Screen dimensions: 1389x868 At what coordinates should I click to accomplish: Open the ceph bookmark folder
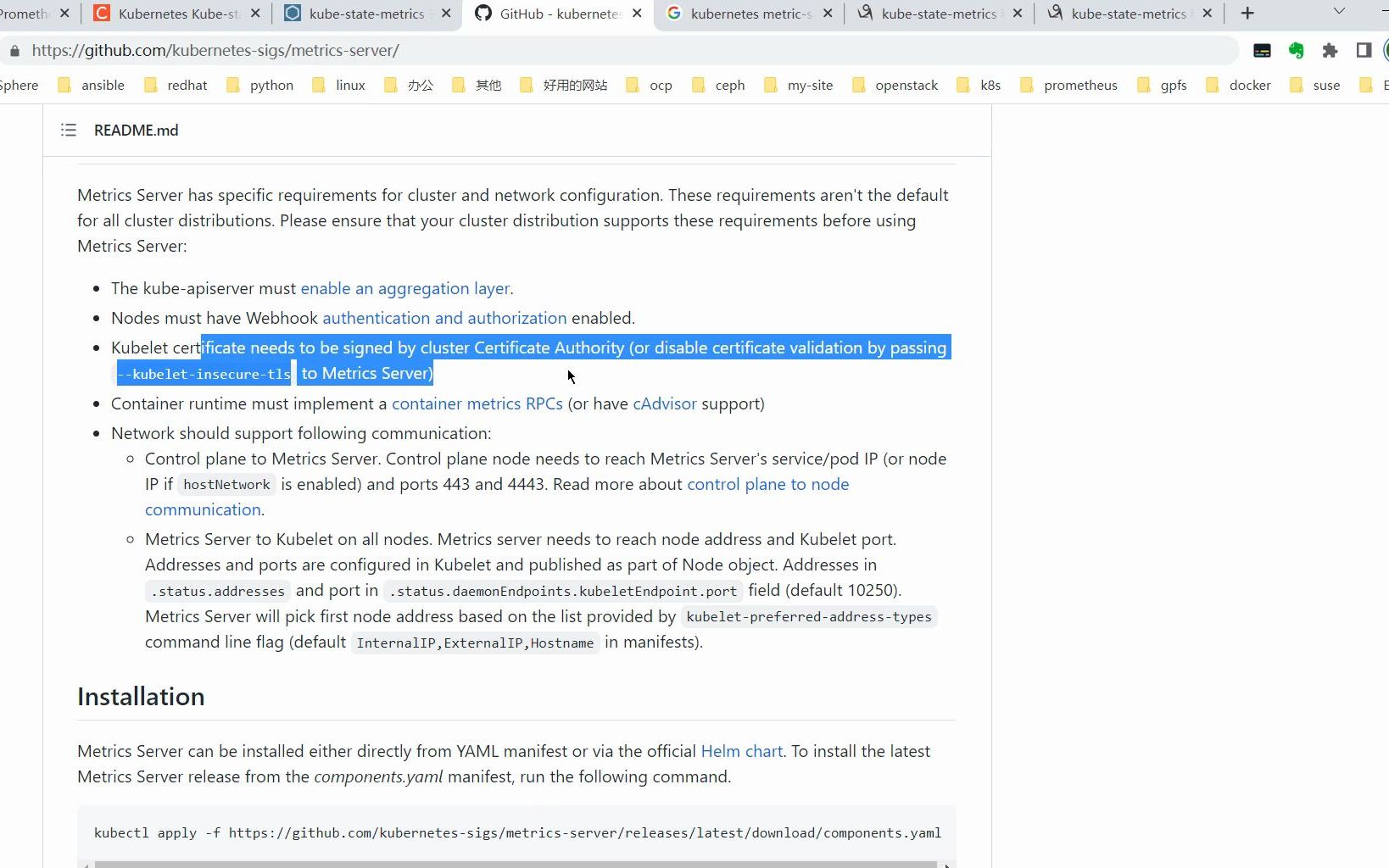pyautogui.click(x=719, y=85)
